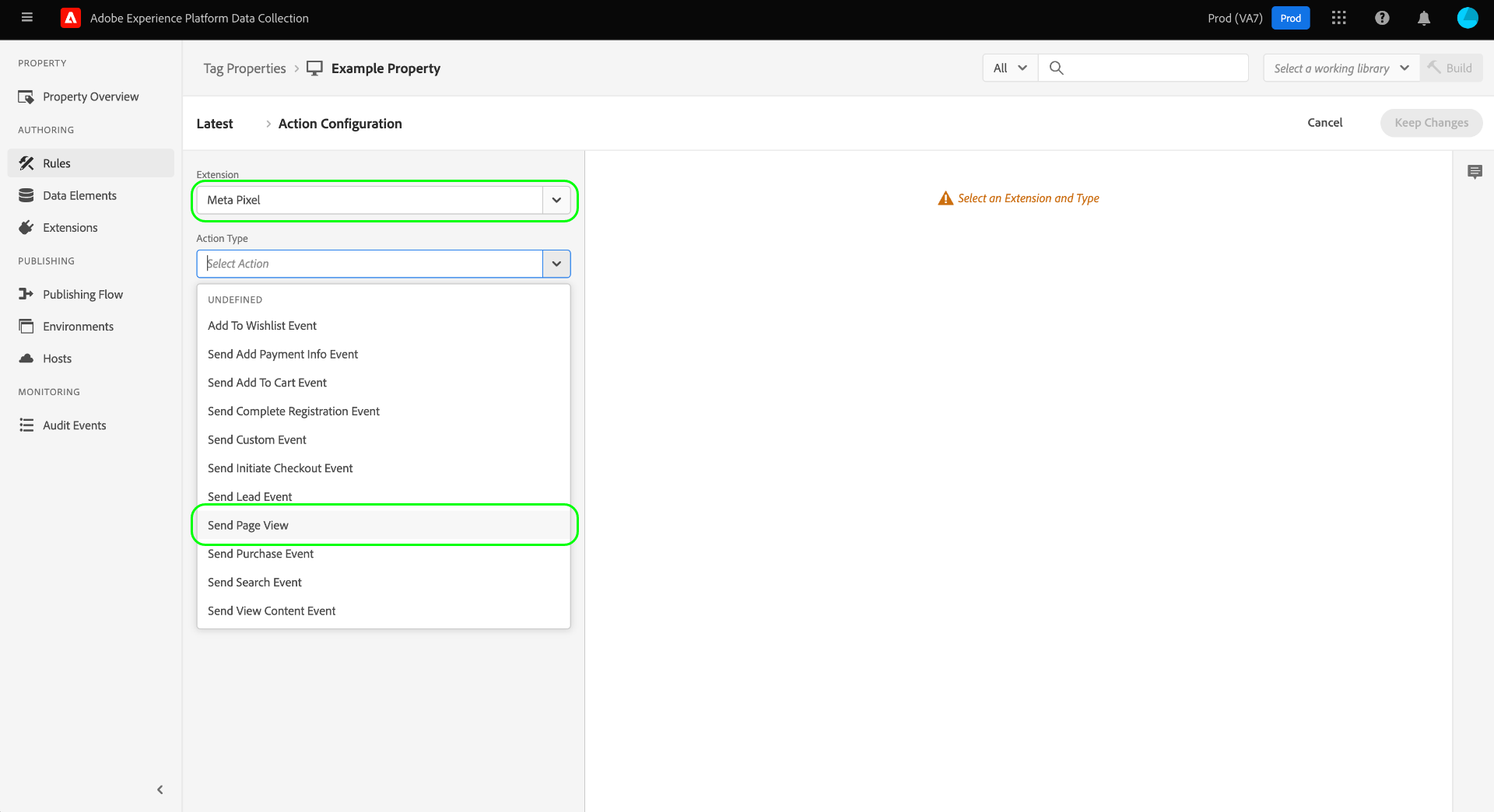
Task: Open Environments page
Action: pos(91,326)
